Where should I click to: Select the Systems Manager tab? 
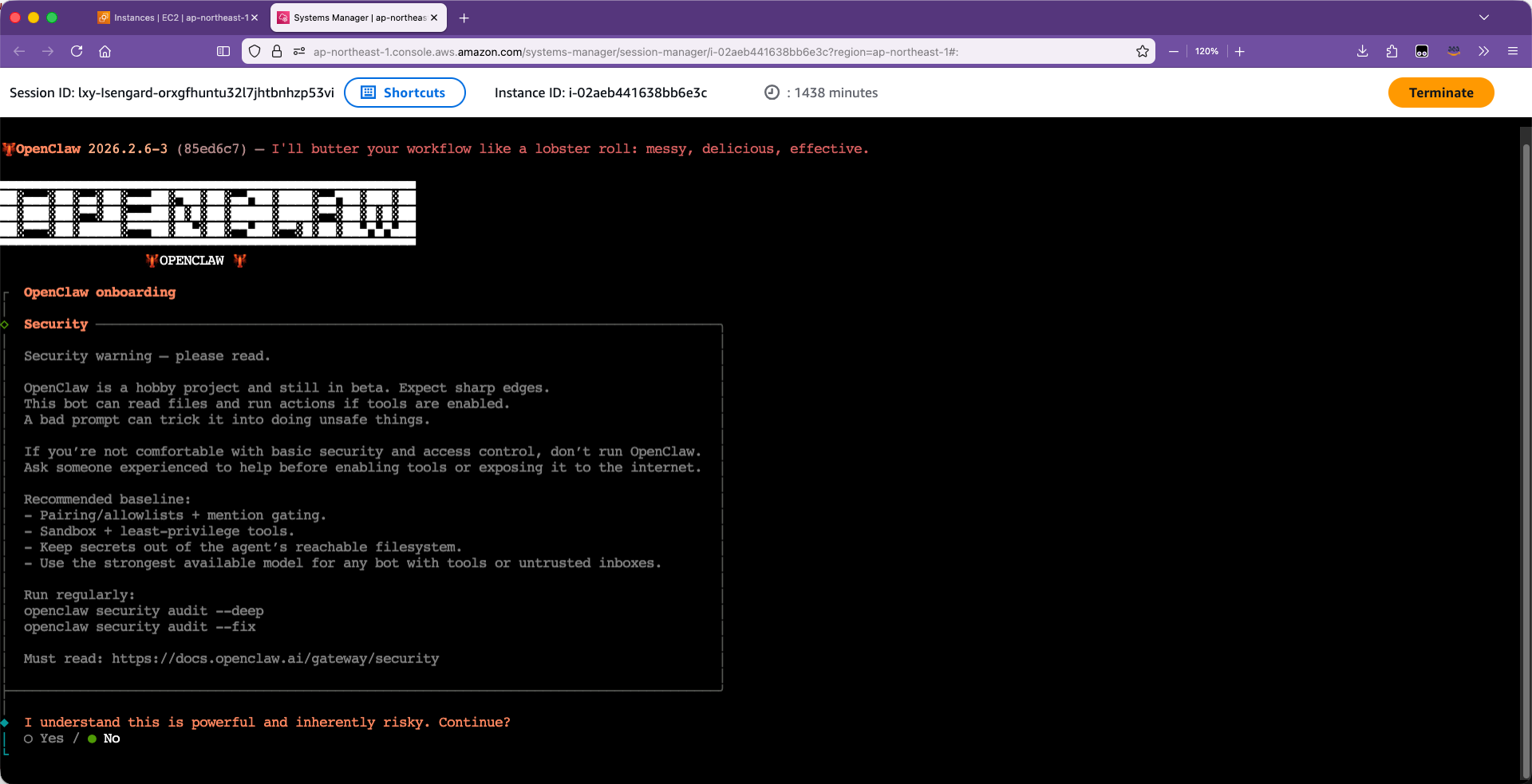click(x=353, y=18)
